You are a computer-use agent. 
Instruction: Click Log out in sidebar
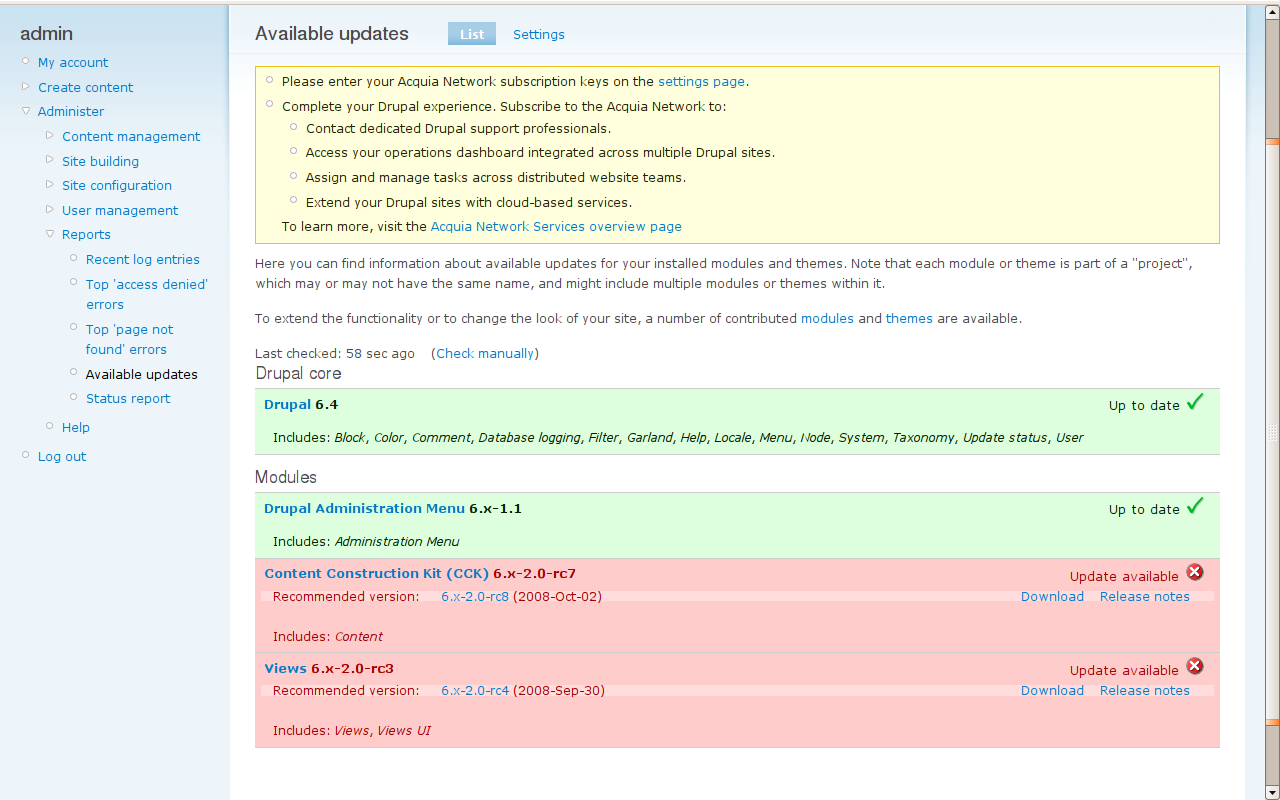[x=62, y=456]
